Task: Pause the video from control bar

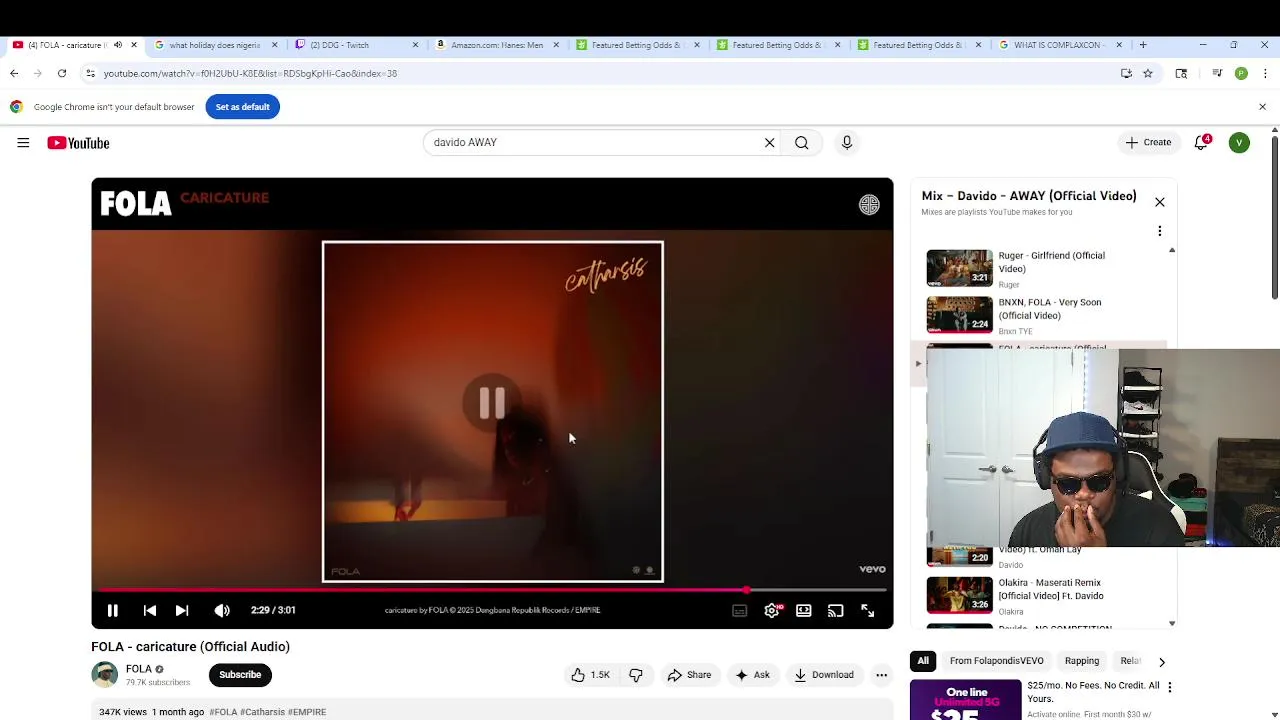Action: 113,610
